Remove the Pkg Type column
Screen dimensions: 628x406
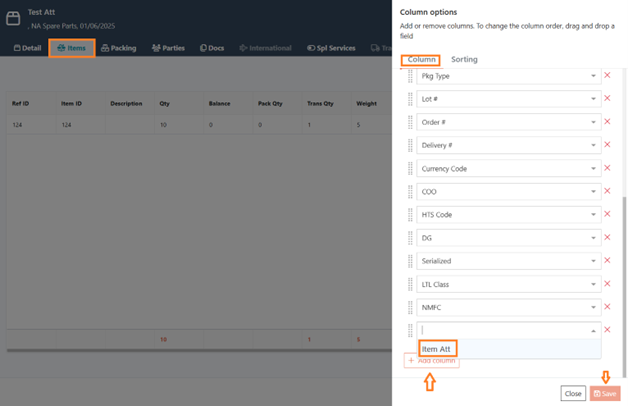point(607,75)
